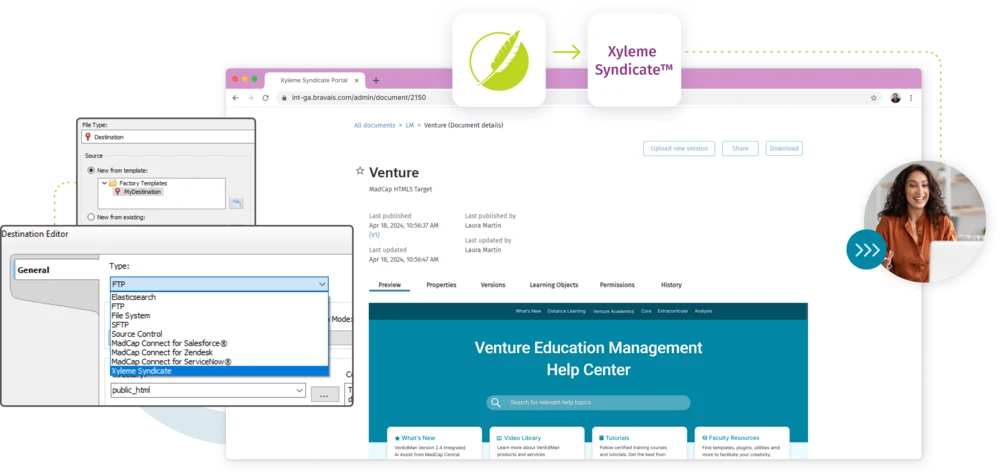Click the Xyleme Syndicate logo tile

[634, 60]
